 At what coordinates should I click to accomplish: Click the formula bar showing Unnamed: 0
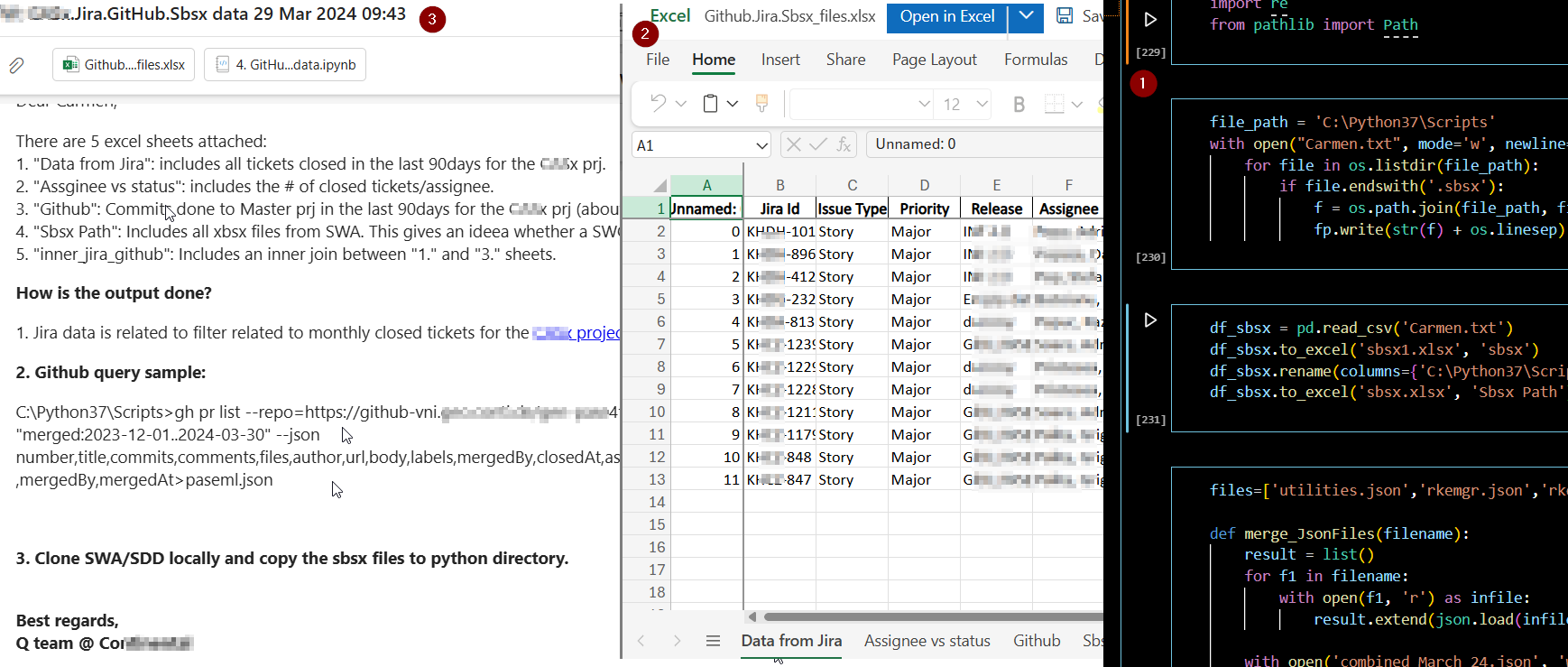[x=983, y=144]
